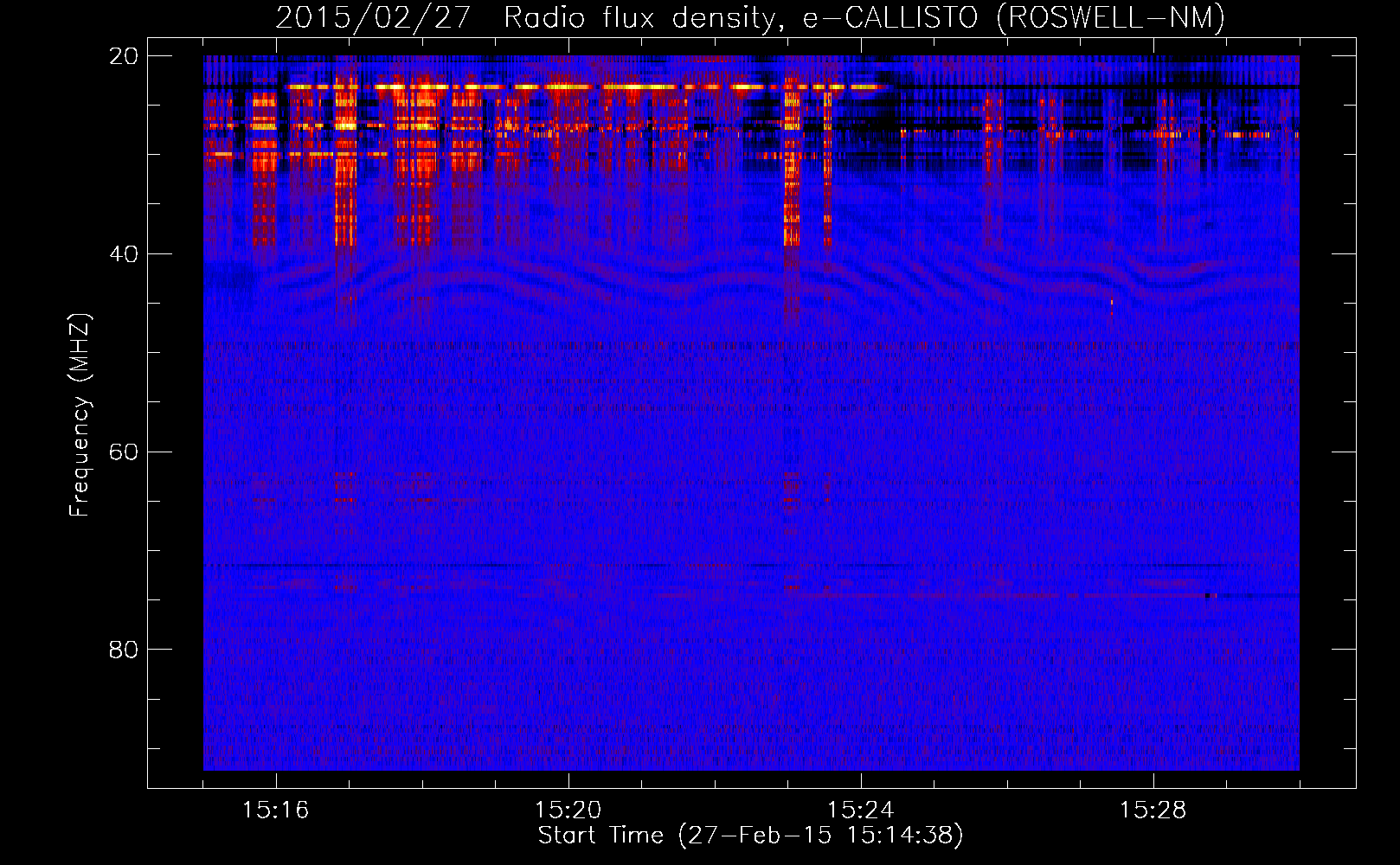Select the 40 frequency tick label
This screenshot has width=1400, height=865.
coord(124,254)
